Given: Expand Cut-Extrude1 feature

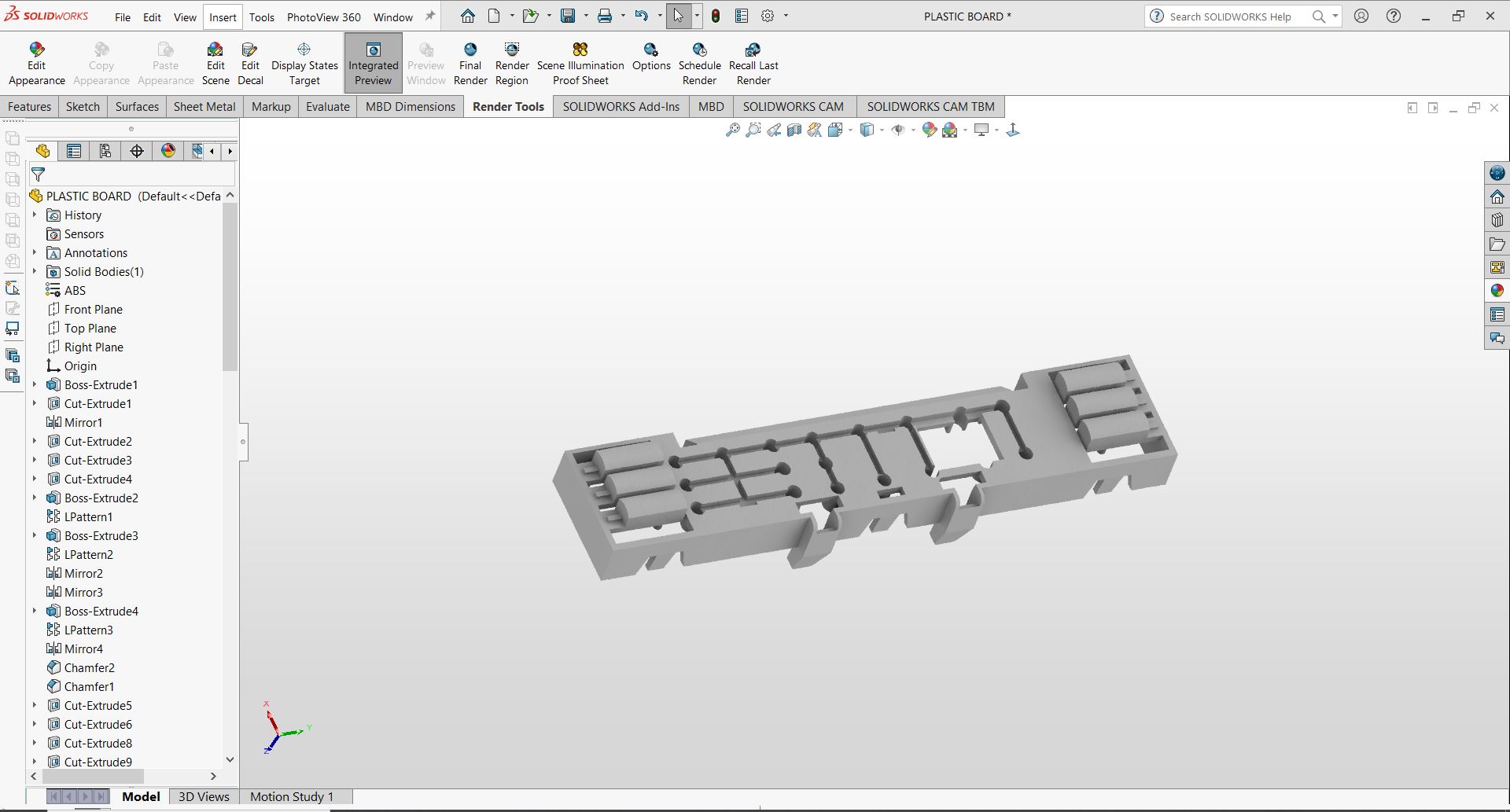Looking at the screenshot, I should pyautogui.click(x=35, y=403).
